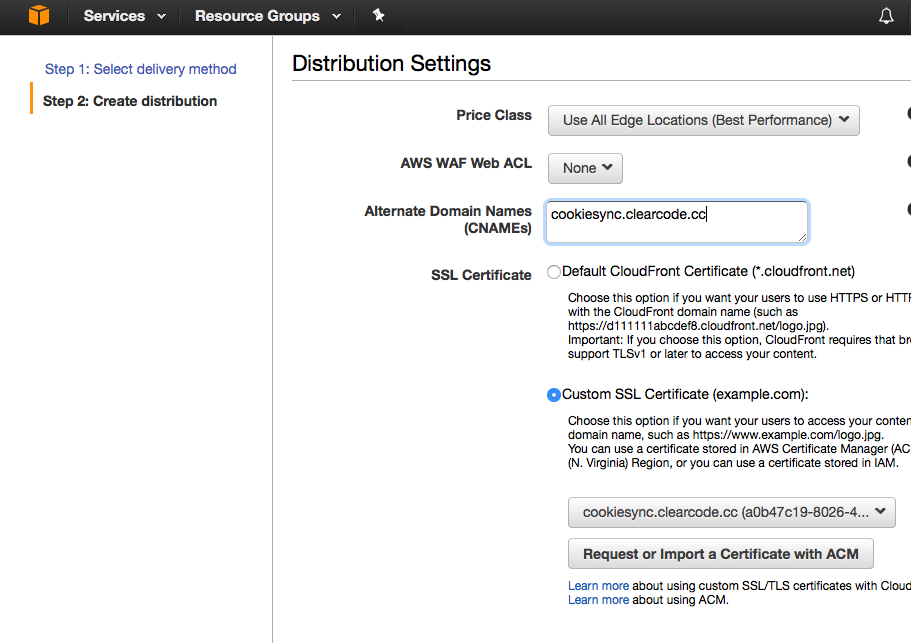
Task: Select Custom SSL Certificate radio button
Action: [x=554, y=395]
